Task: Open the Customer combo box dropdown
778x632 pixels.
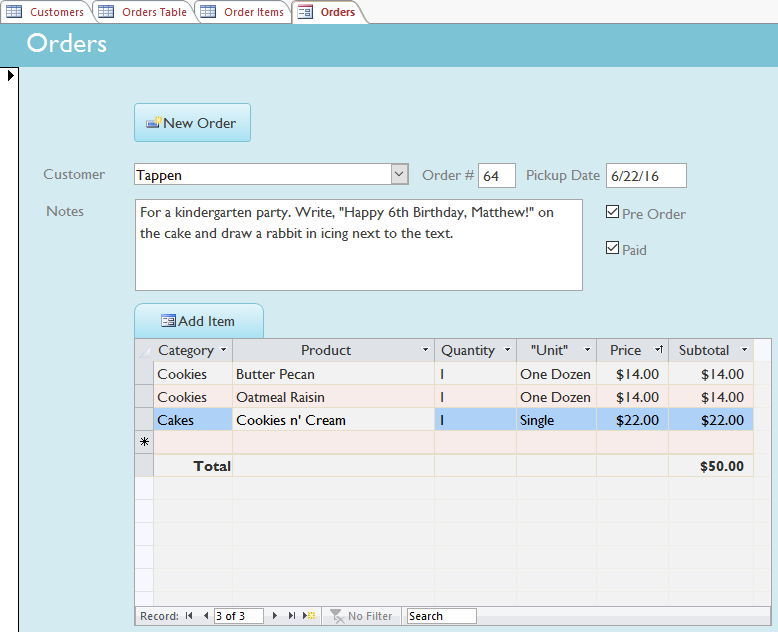Action: (x=399, y=174)
